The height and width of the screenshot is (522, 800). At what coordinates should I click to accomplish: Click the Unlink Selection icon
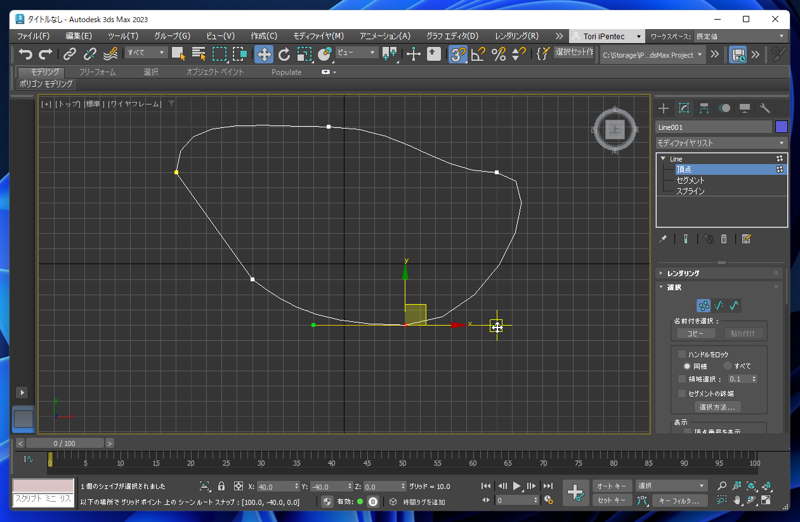point(90,54)
